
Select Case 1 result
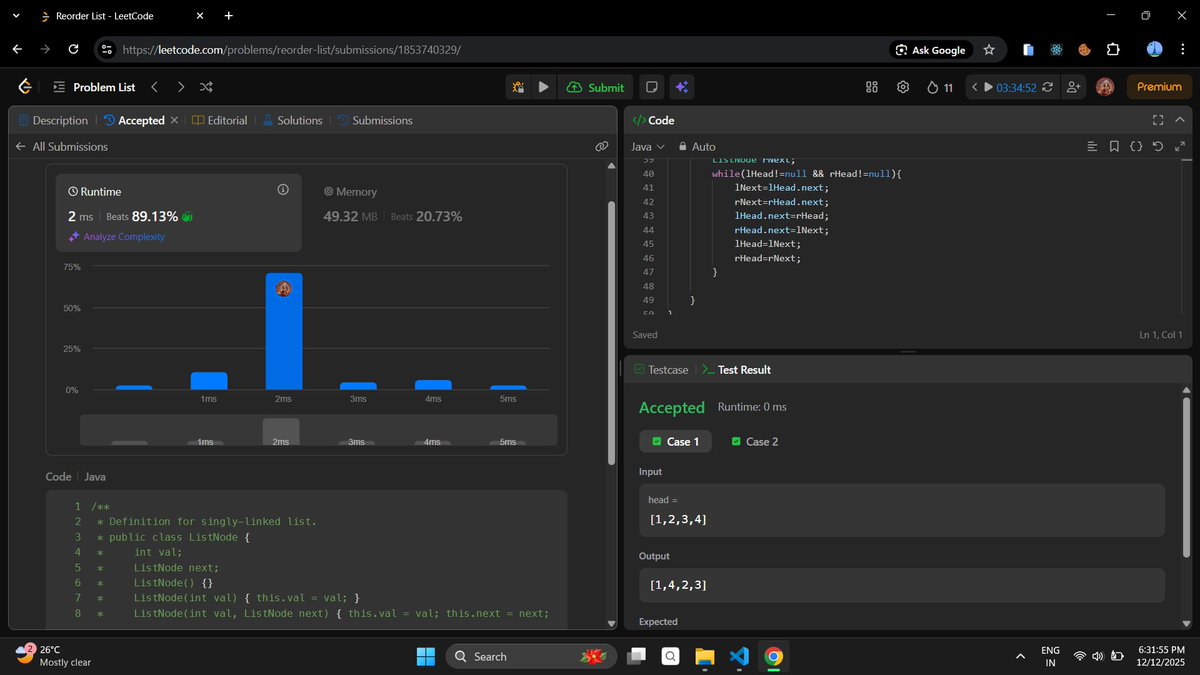point(675,441)
